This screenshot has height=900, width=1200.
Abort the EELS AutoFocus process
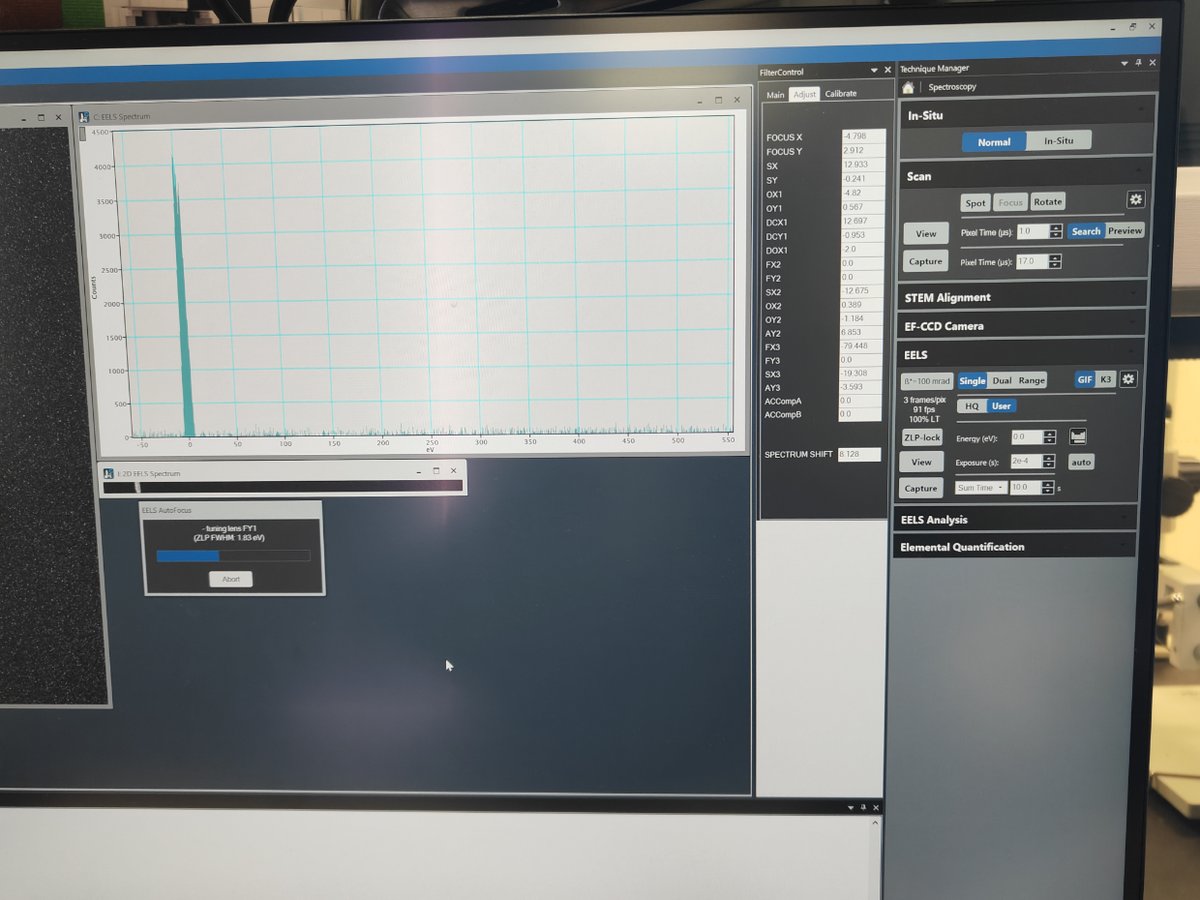[x=231, y=579]
